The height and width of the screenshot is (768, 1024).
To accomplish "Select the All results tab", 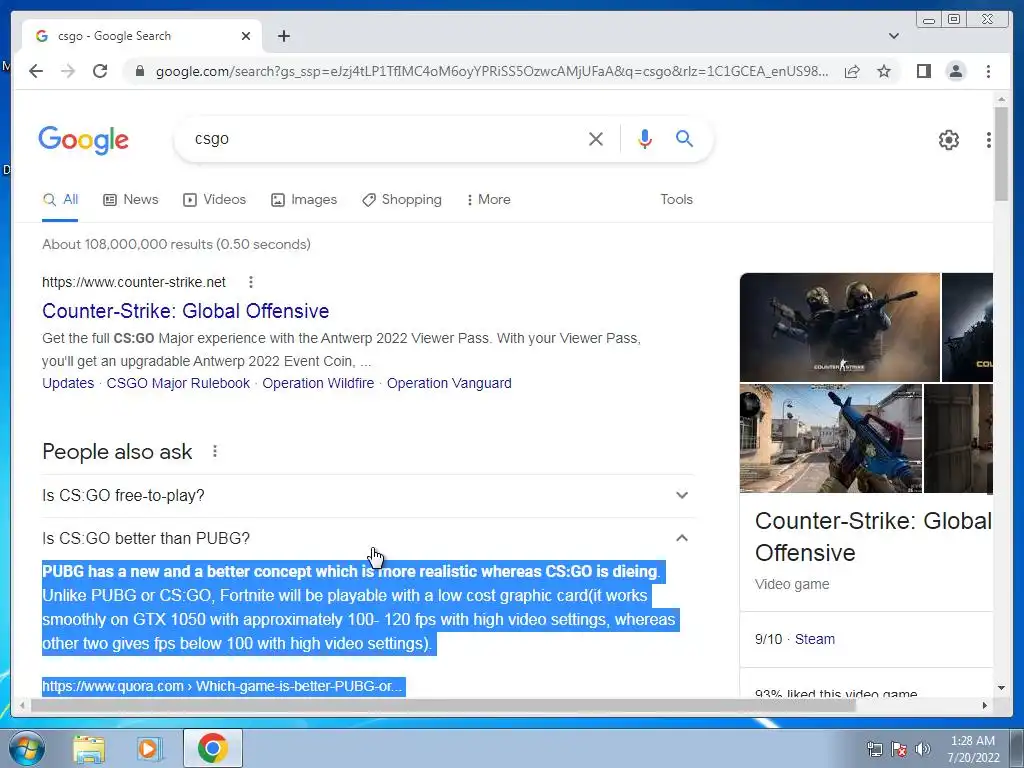I will tap(60, 200).
